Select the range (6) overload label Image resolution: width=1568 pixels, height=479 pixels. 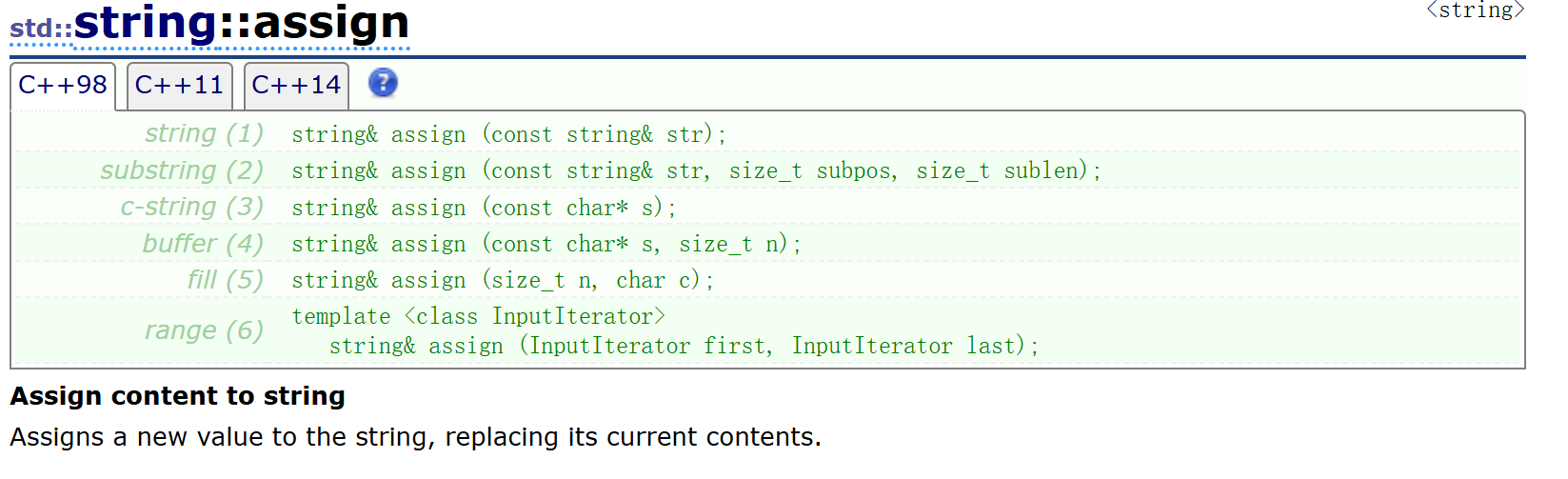(204, 330)
